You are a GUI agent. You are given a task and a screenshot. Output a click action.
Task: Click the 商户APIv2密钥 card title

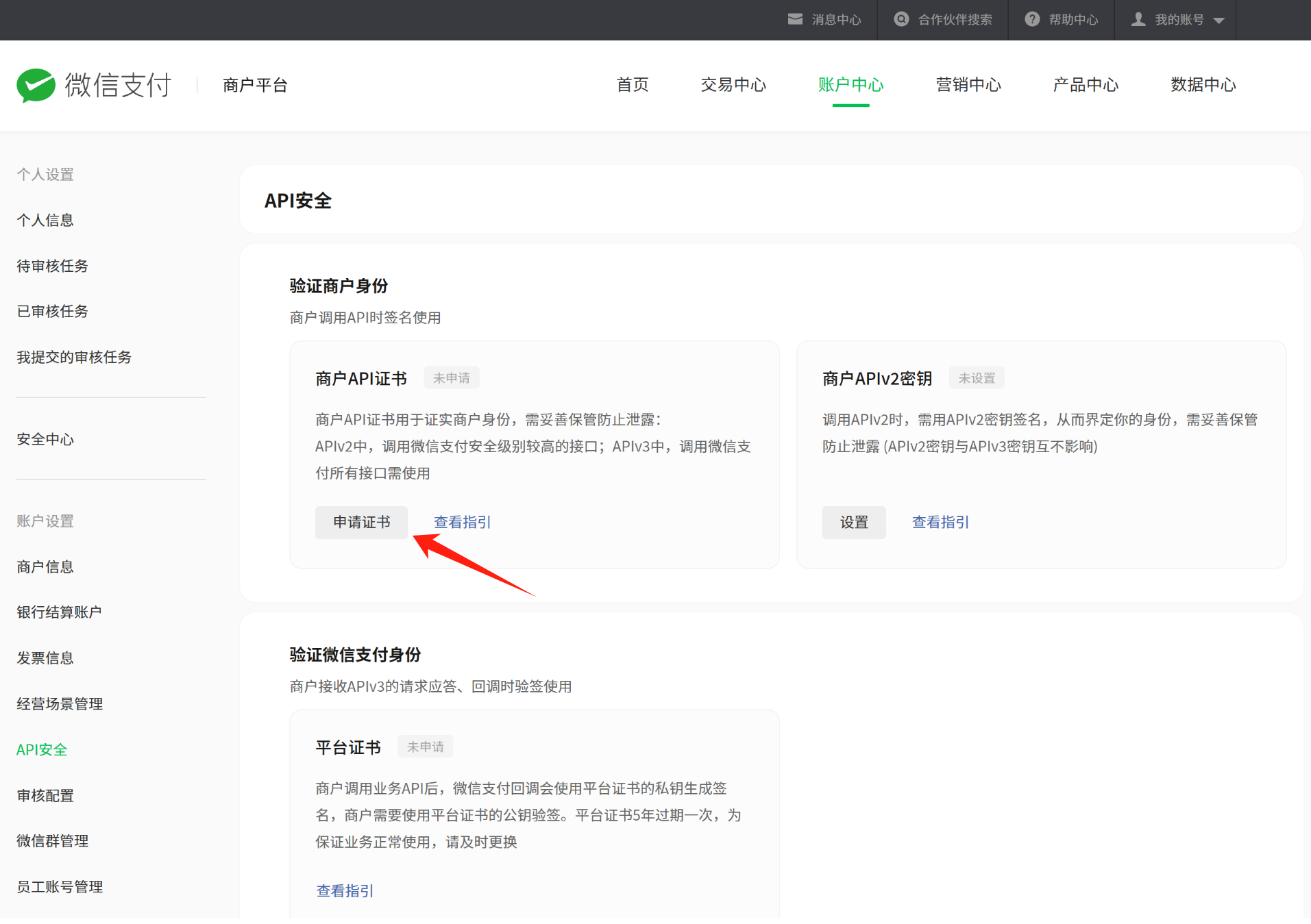click(877, 378)
